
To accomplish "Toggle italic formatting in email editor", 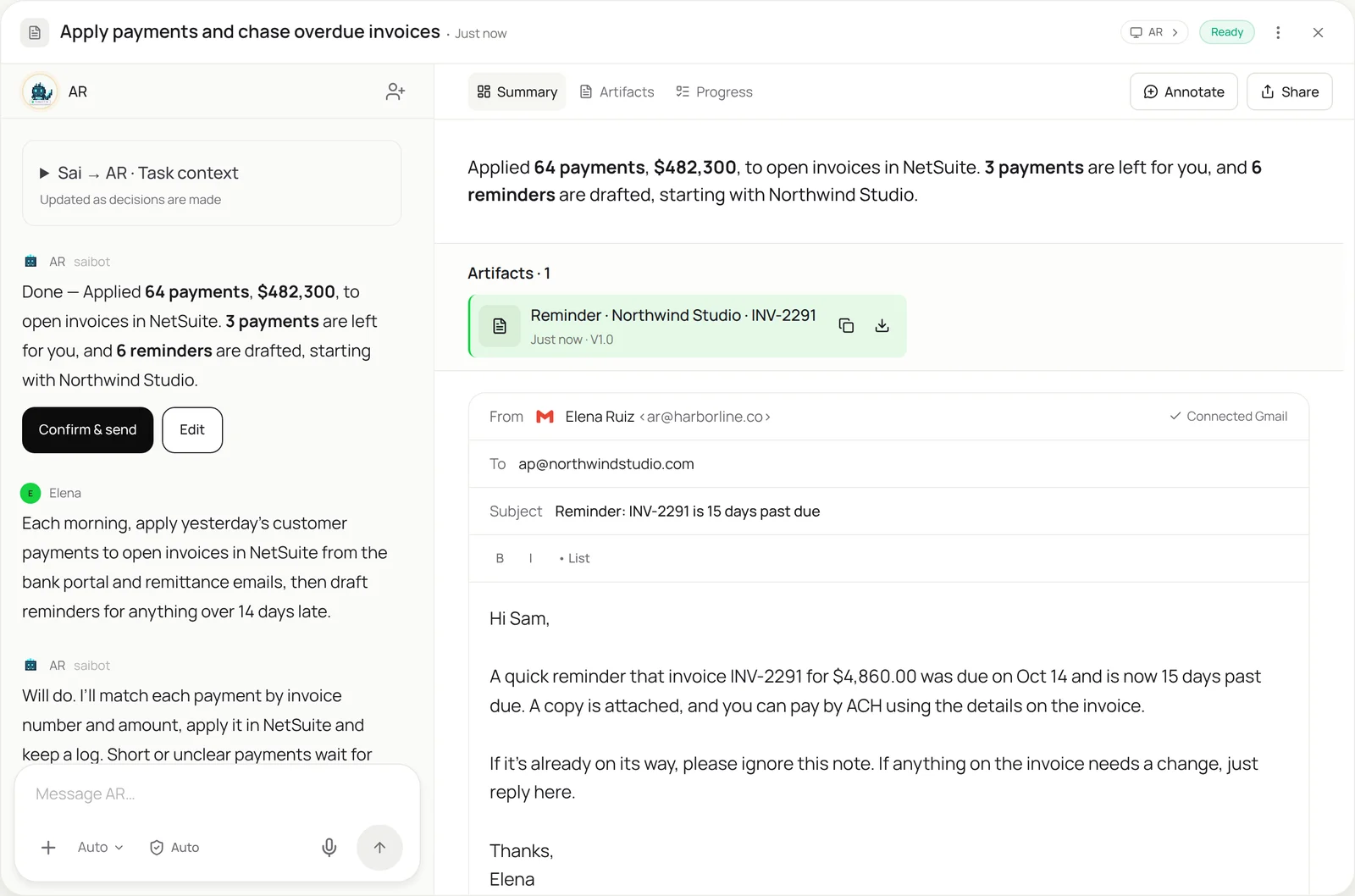I will point(530,558).
